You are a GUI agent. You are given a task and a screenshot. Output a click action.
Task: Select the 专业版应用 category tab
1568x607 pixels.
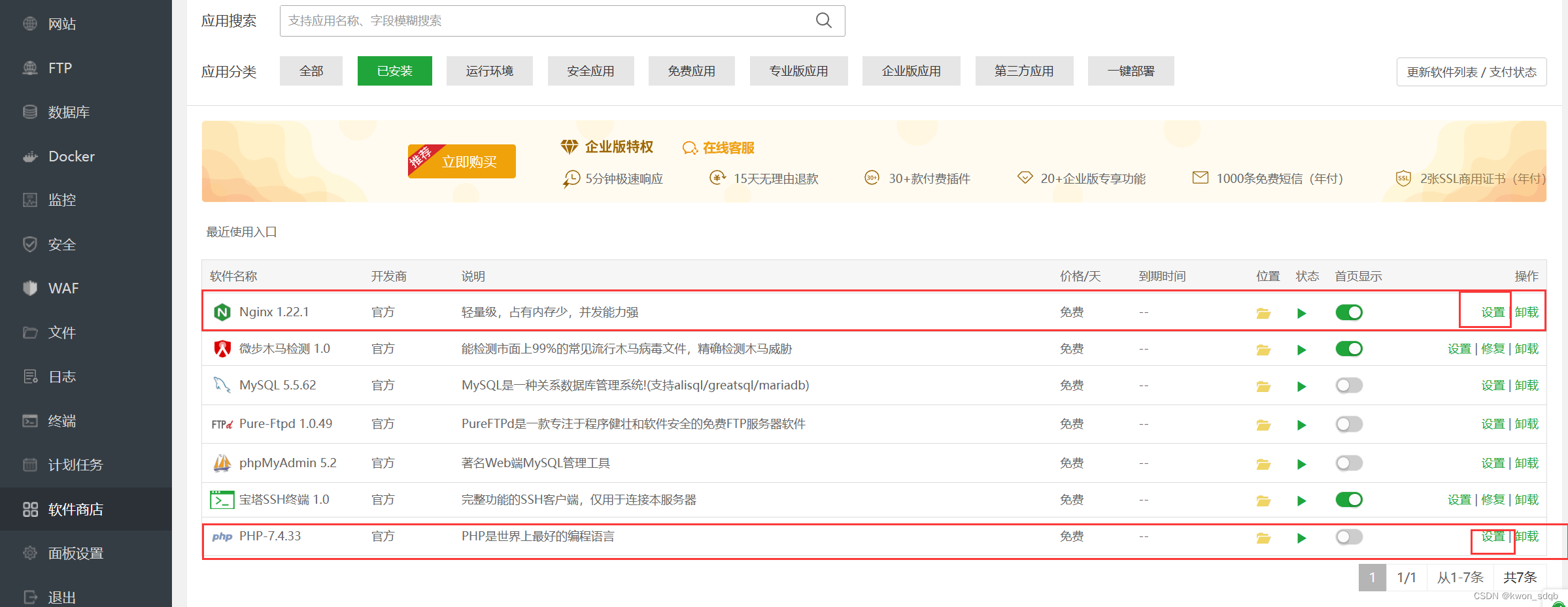[x=799, y=71]
